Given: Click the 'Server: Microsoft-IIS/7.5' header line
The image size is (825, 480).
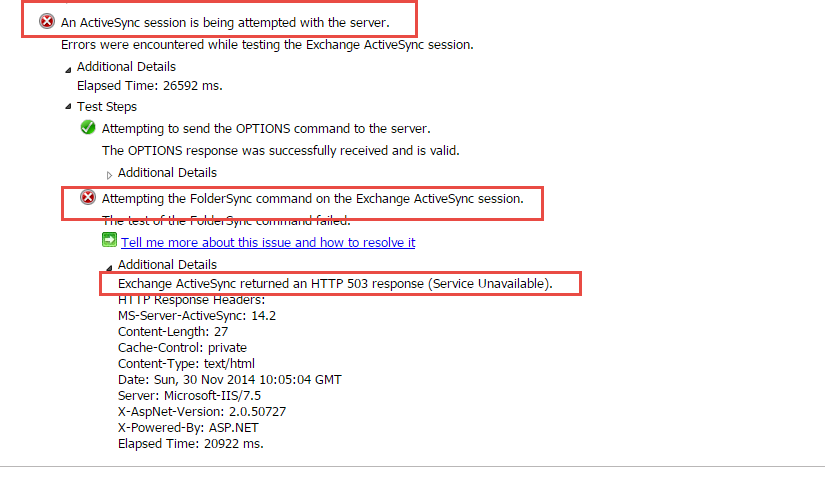Looking at the screenshot, I should point(189,396).
